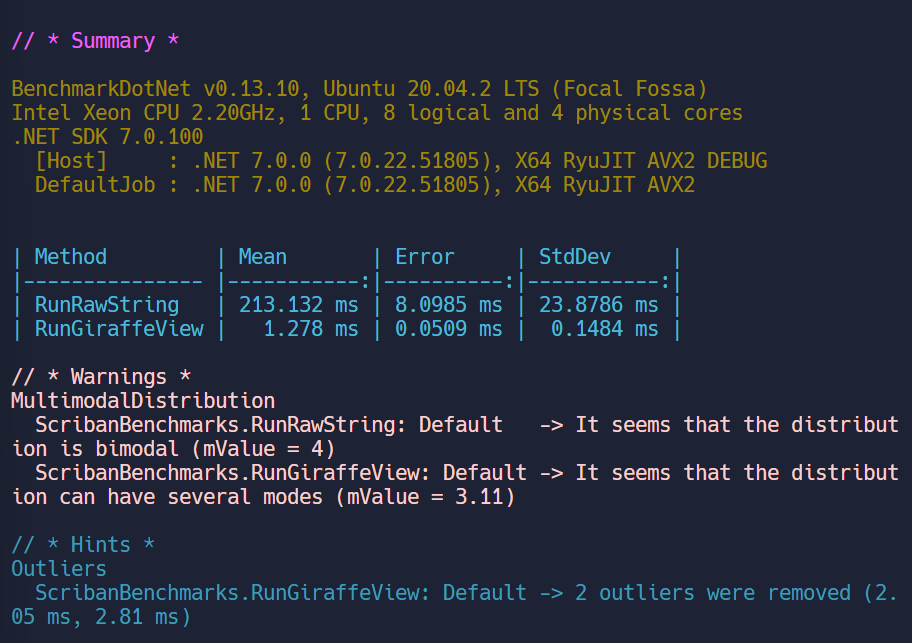Click the "MultimodalDistribution" warning label
This screenshot has width=912, height=643.
(143, 401)
